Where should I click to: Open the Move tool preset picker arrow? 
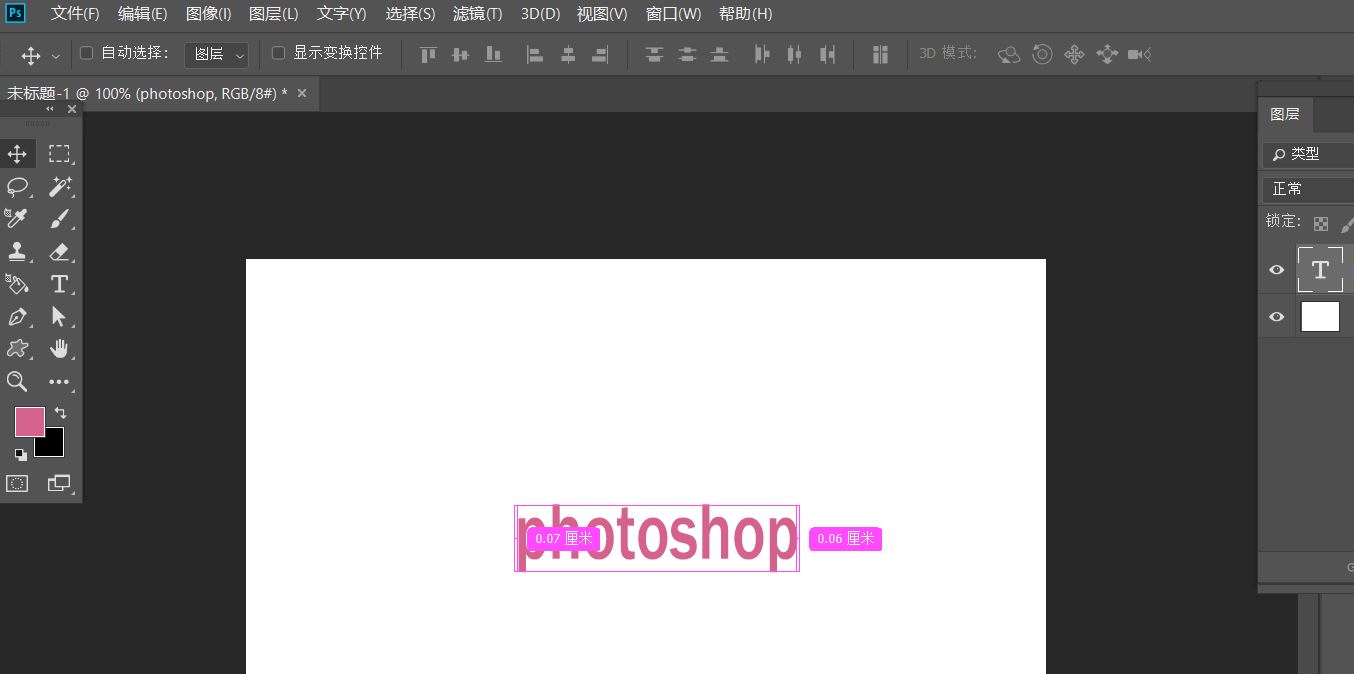(x=55, y=56)
